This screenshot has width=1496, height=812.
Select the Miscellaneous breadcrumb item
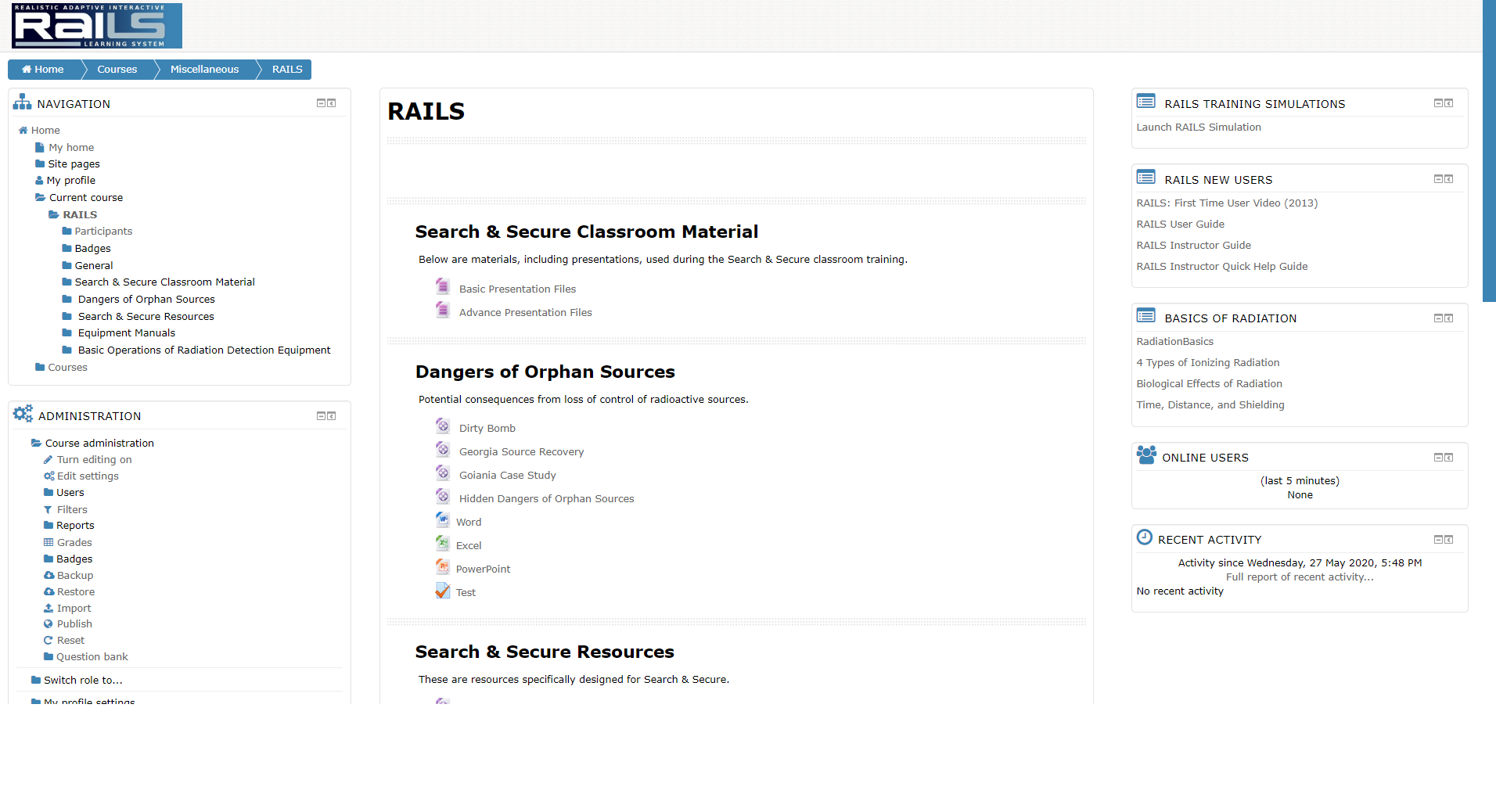[x=204, y=70]
